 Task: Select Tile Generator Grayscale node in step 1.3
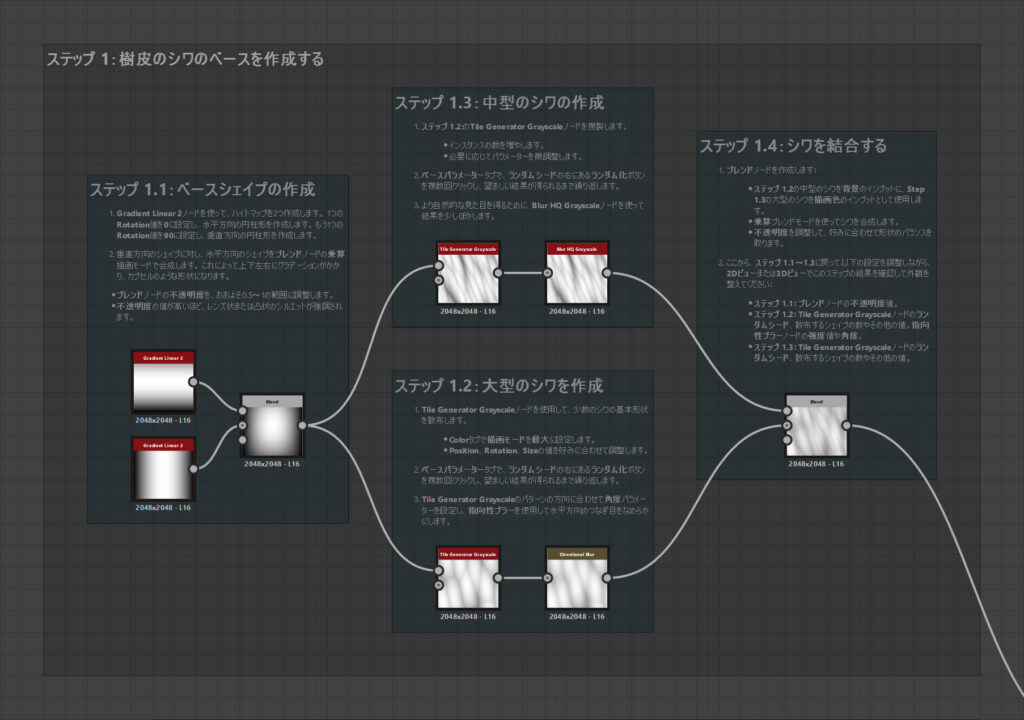[x=469, y=275]
